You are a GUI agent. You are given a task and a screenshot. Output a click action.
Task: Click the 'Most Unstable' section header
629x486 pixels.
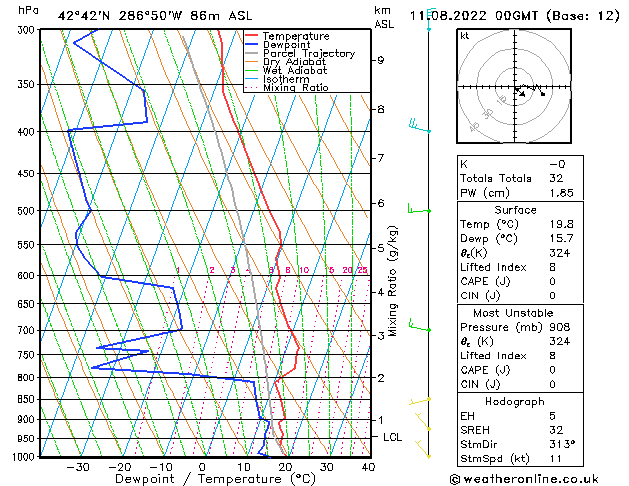tap(513, 313)
